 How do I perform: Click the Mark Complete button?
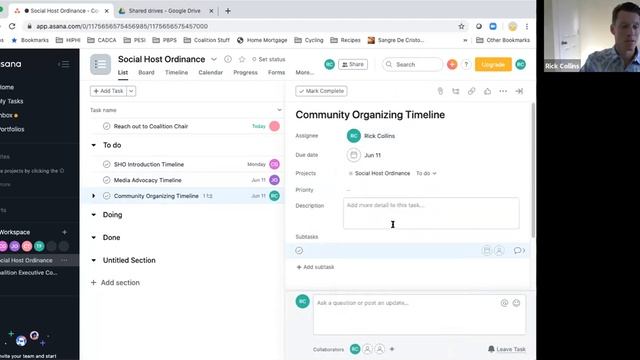[321, 91]
